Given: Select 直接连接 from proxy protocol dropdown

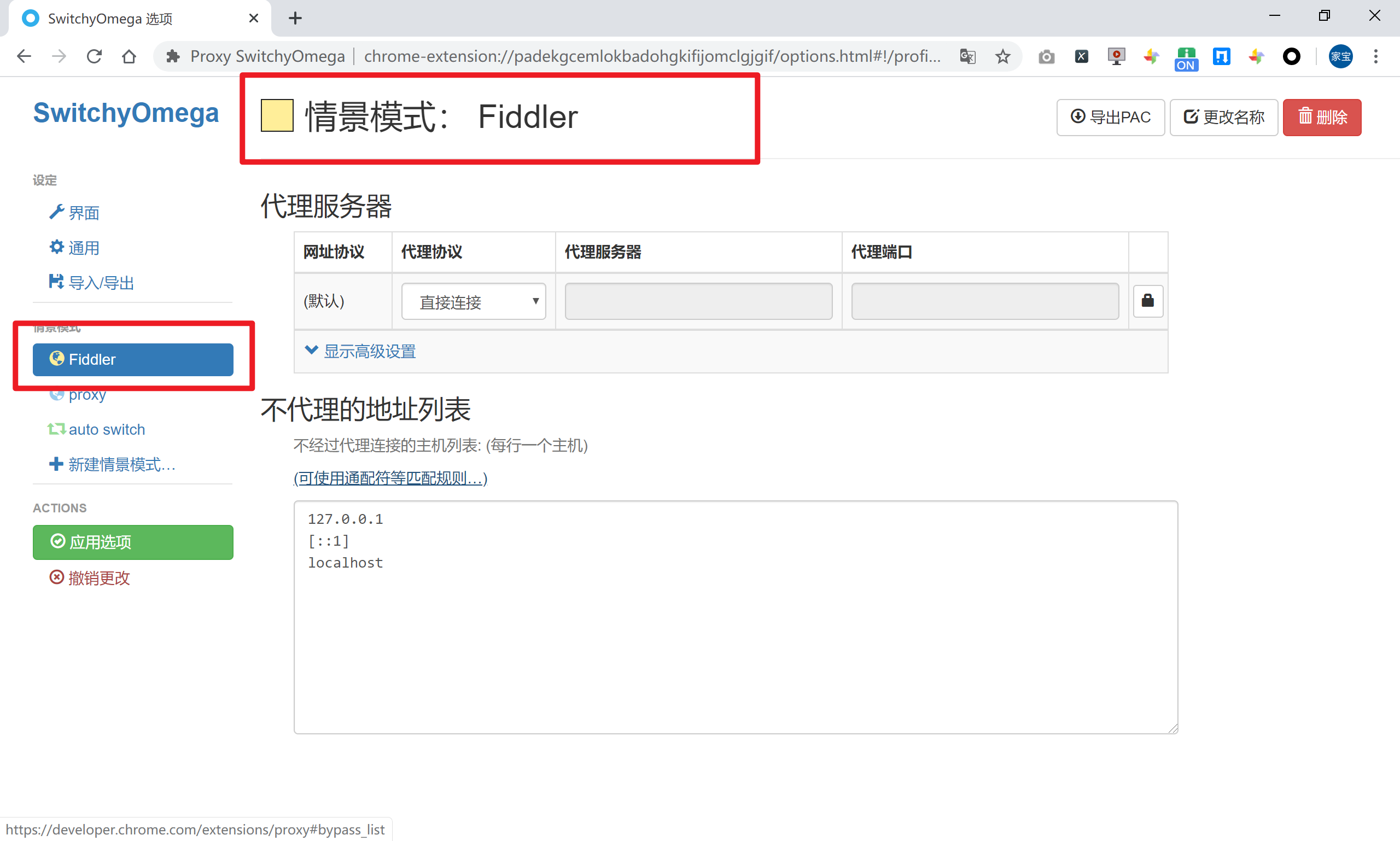Looking at the screenshot, I should pos(475,300).
